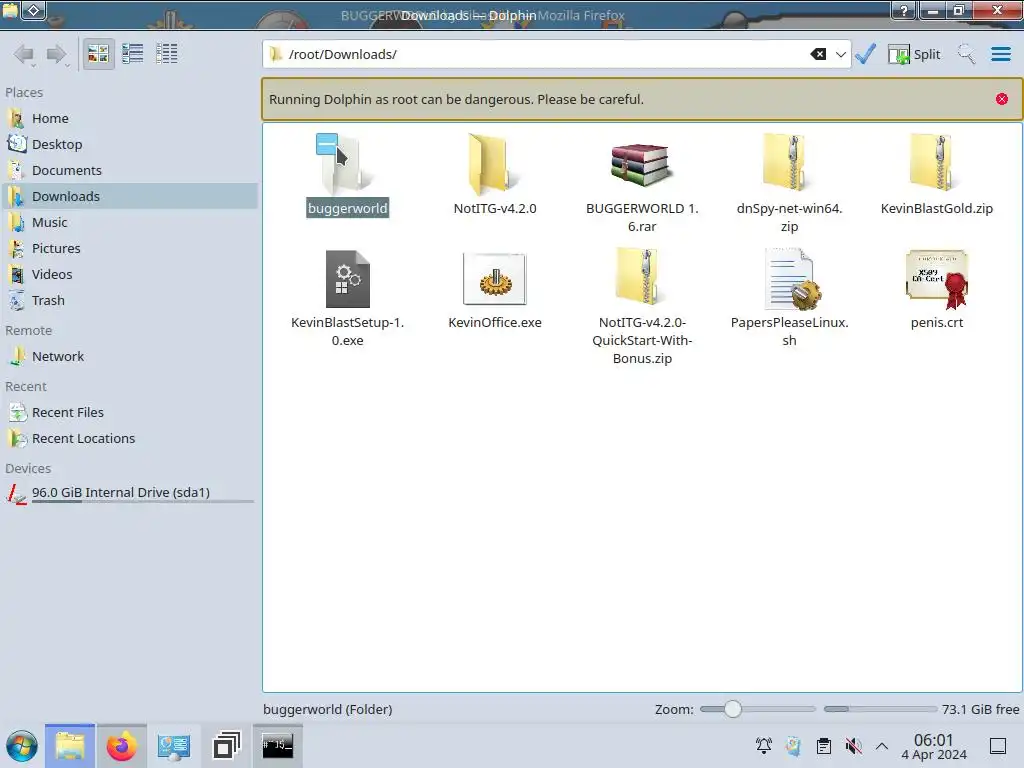Clear the location bar text
This screenshot has height=768, width=1024.
(x=818, y=54)
